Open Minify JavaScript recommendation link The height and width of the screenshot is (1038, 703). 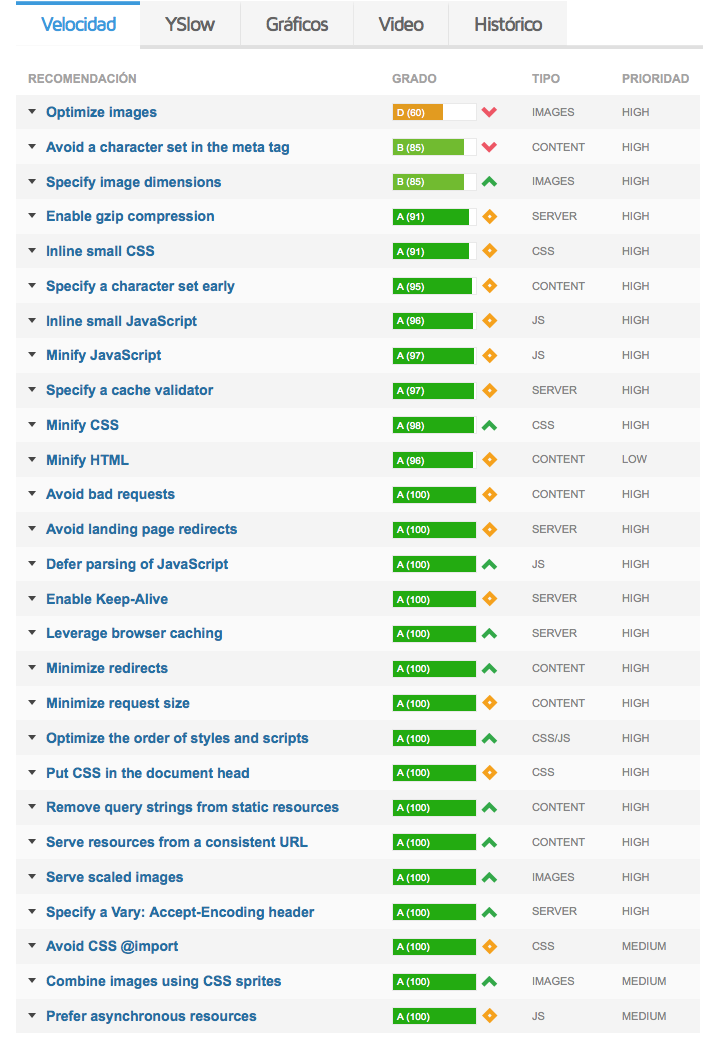point(104,355)
